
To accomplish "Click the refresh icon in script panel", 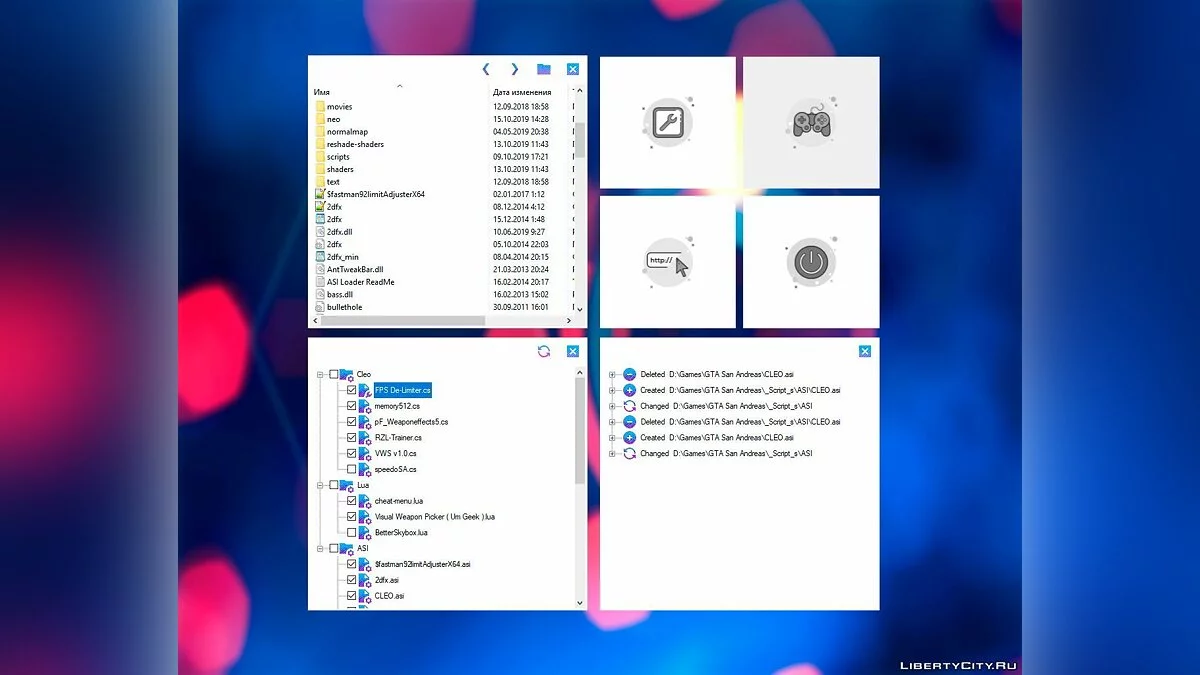I will tap(544, 351).
